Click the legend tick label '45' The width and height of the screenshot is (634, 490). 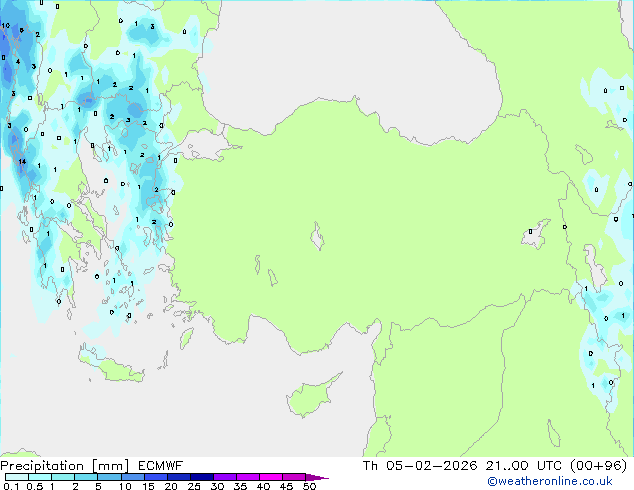286,486
